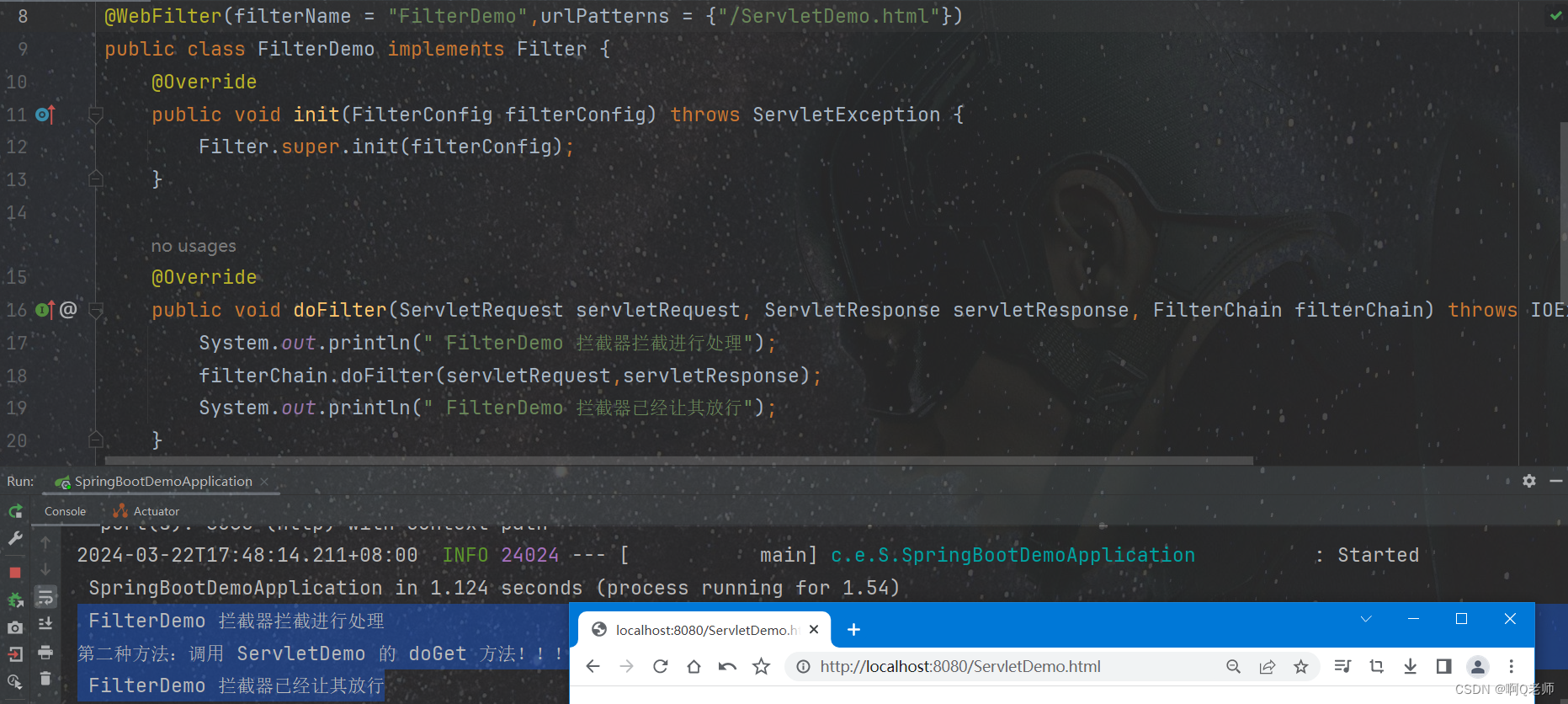
Task: Go back in browser window
Action: point(593,667)
